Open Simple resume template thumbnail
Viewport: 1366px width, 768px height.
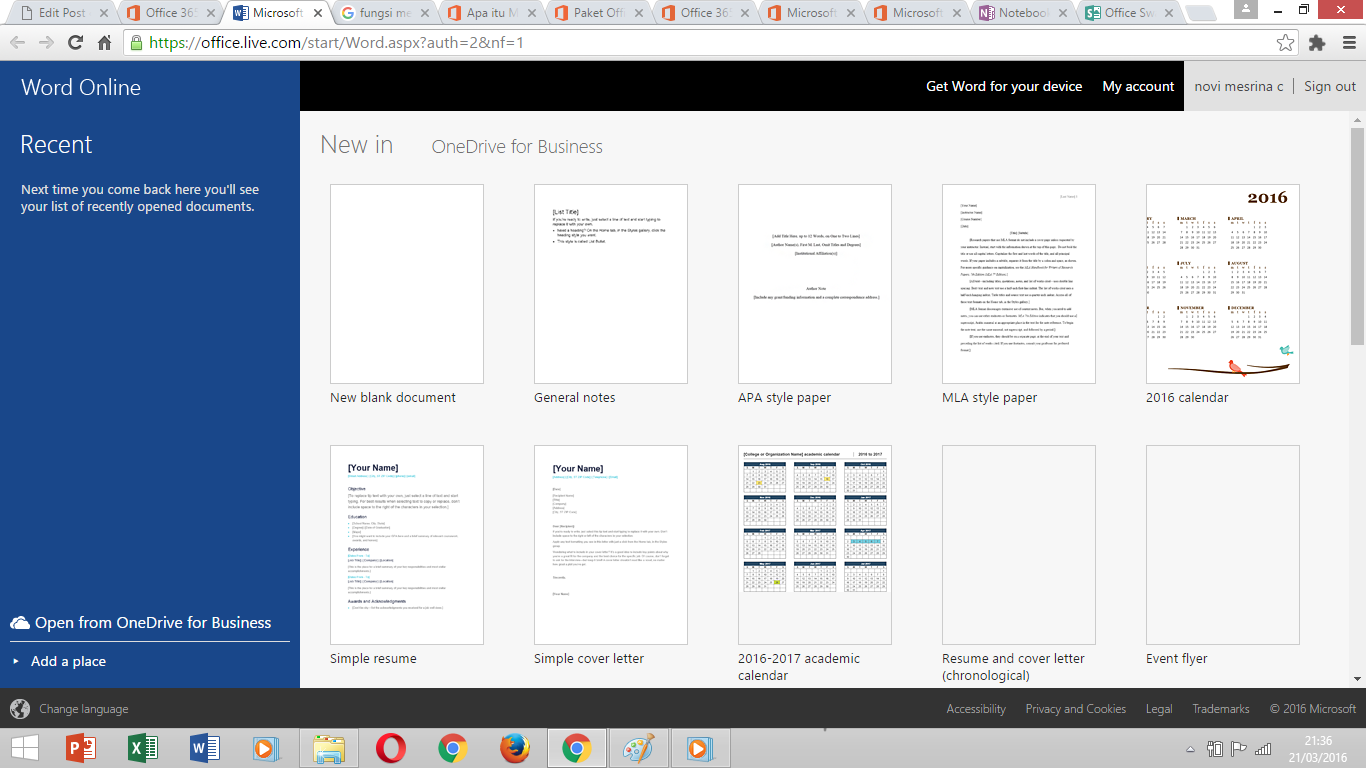(x=407, y=545)
